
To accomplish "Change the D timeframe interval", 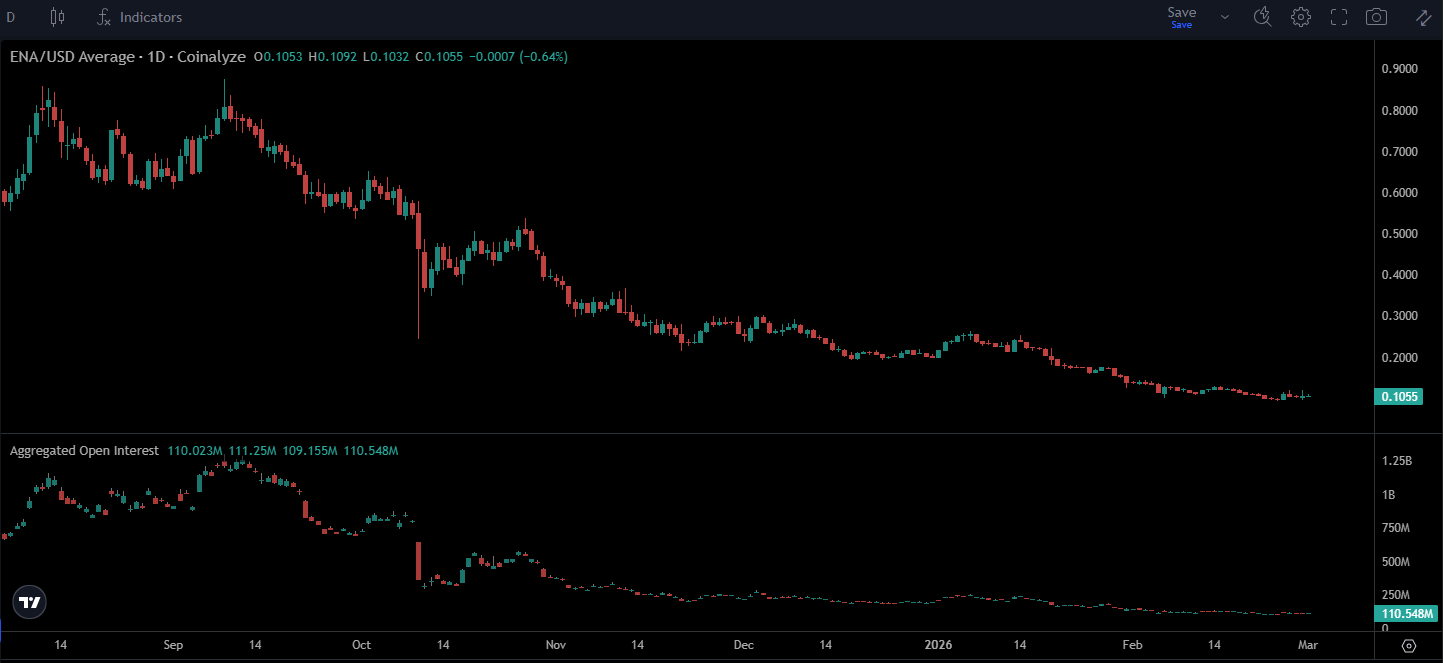I will pos(11,17).
